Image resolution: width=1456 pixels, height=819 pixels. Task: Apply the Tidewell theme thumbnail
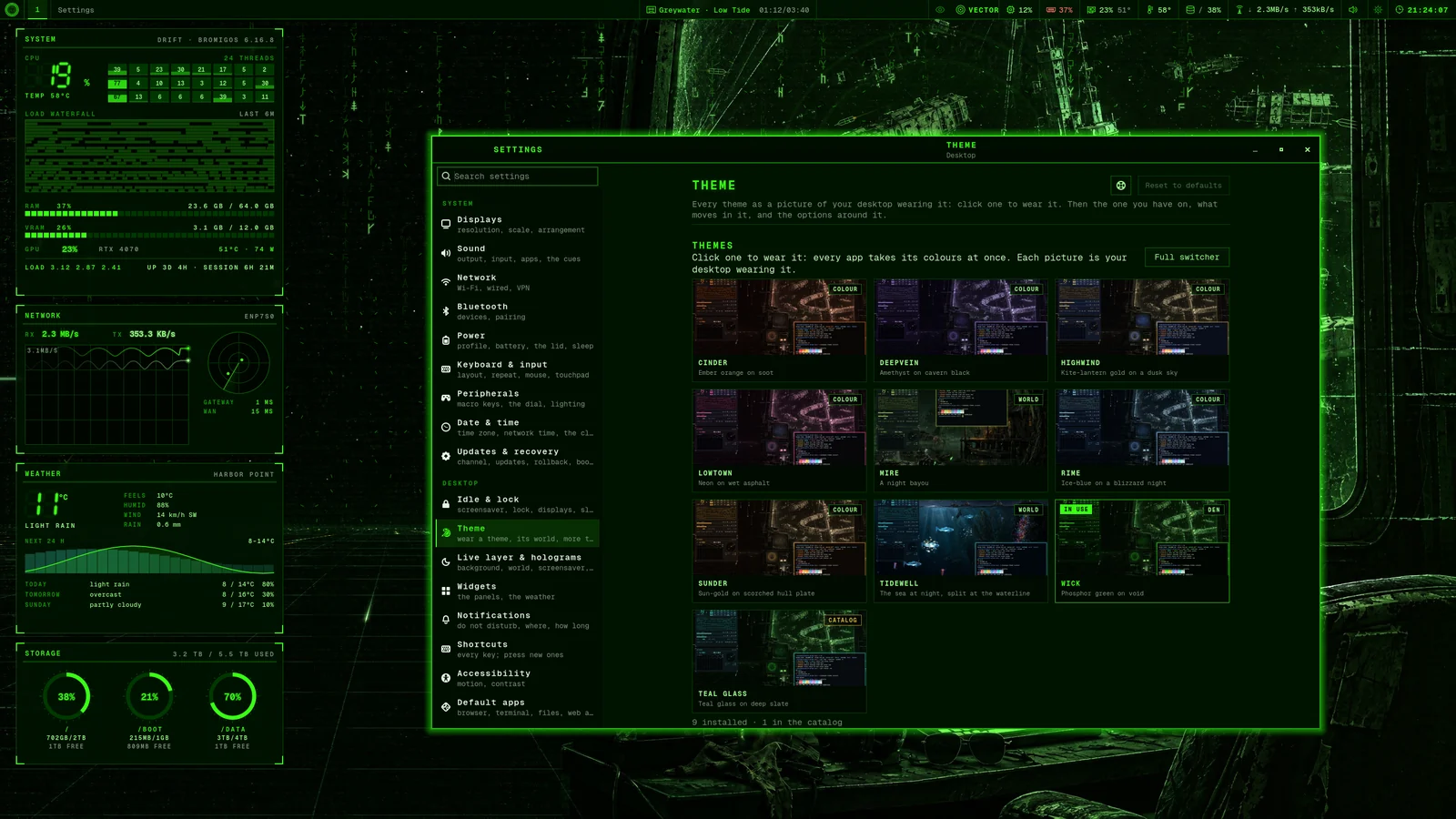click(960, 551)
